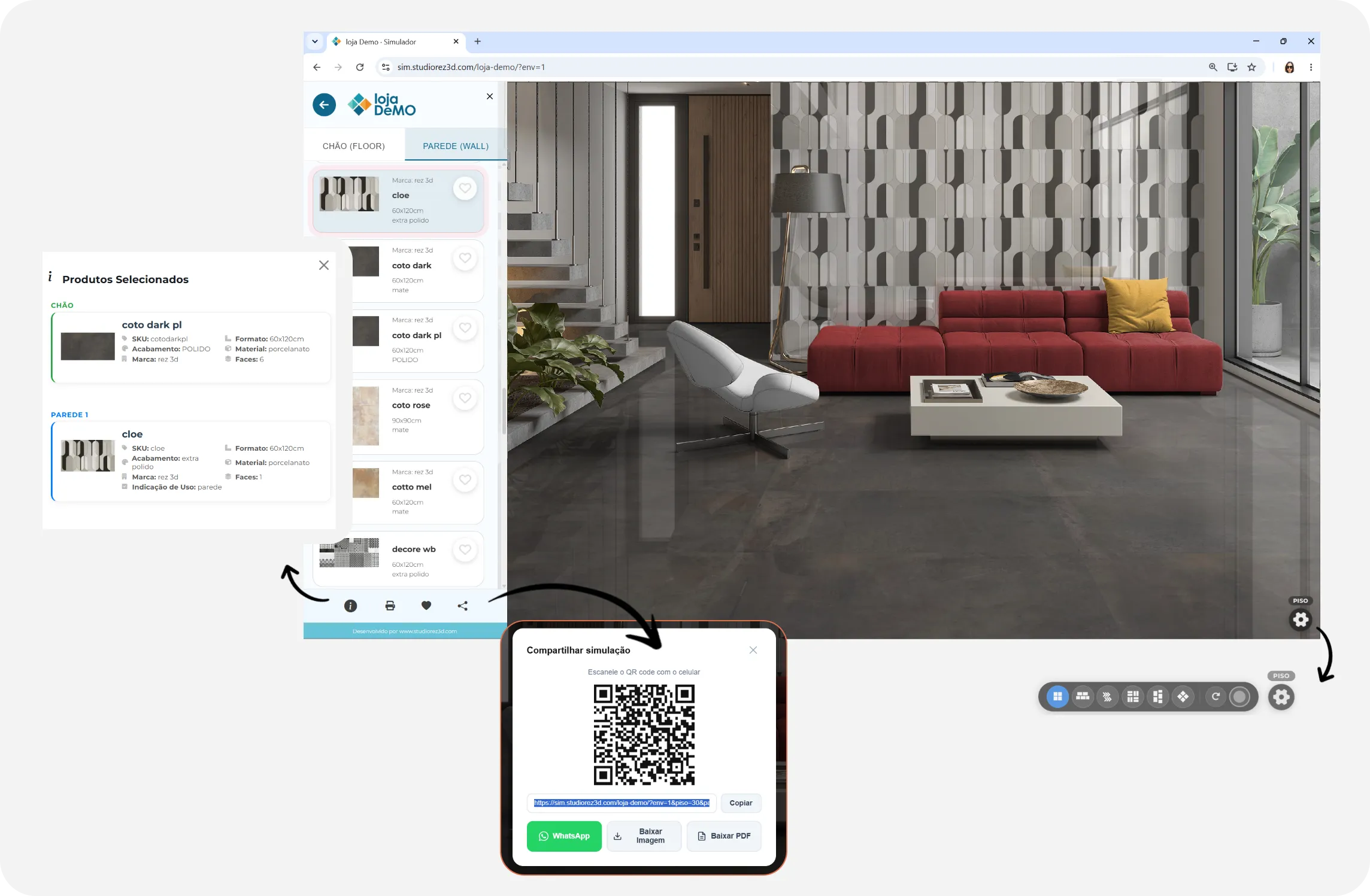
Task: Select the PAREDE (WALL) tab
Action: click(456, 146)
